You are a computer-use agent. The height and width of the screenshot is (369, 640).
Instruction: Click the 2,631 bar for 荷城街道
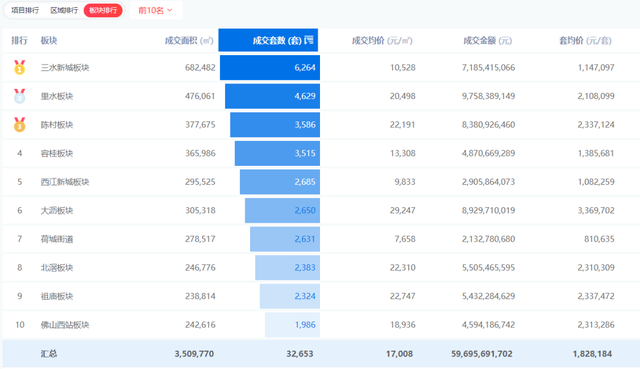(x=285, y=239)
